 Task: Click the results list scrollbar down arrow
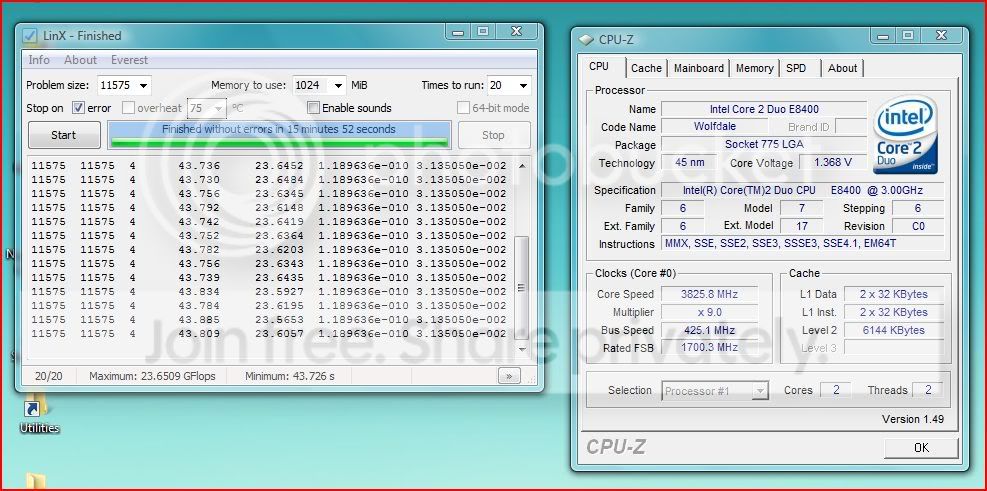coord(522,347)
